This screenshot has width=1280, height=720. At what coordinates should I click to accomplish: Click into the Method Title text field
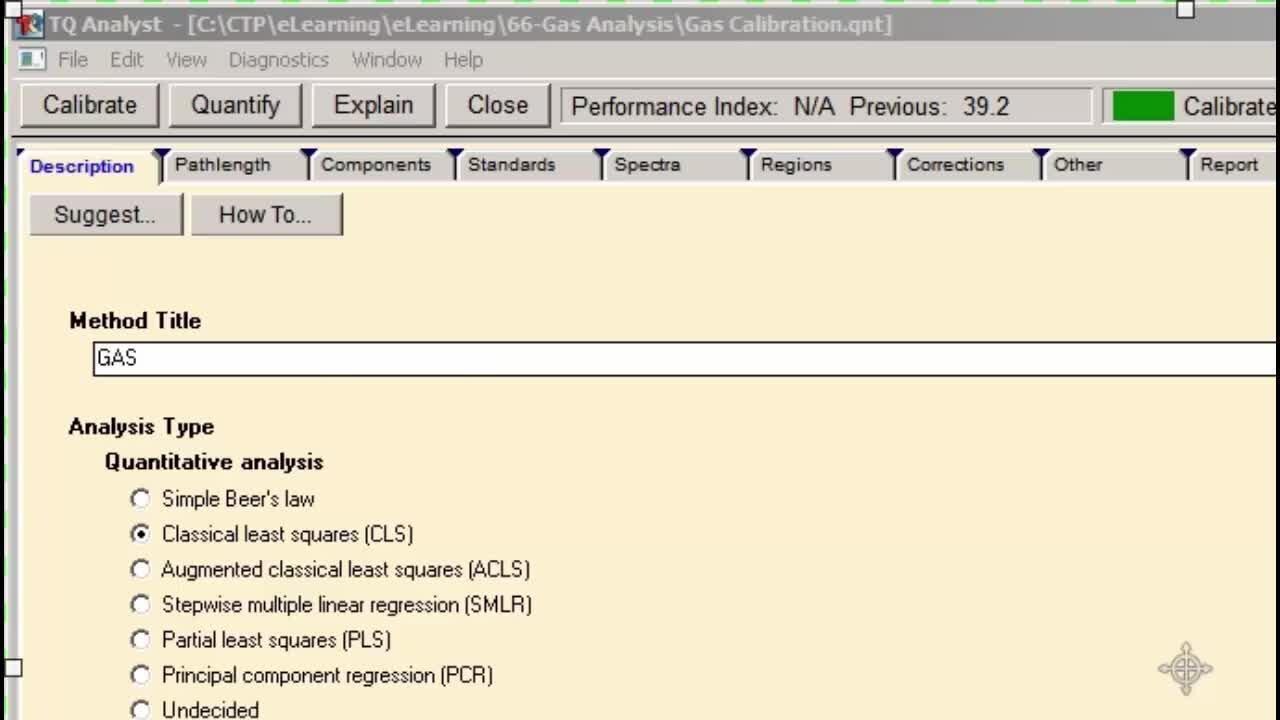click(x=680, y=358)
